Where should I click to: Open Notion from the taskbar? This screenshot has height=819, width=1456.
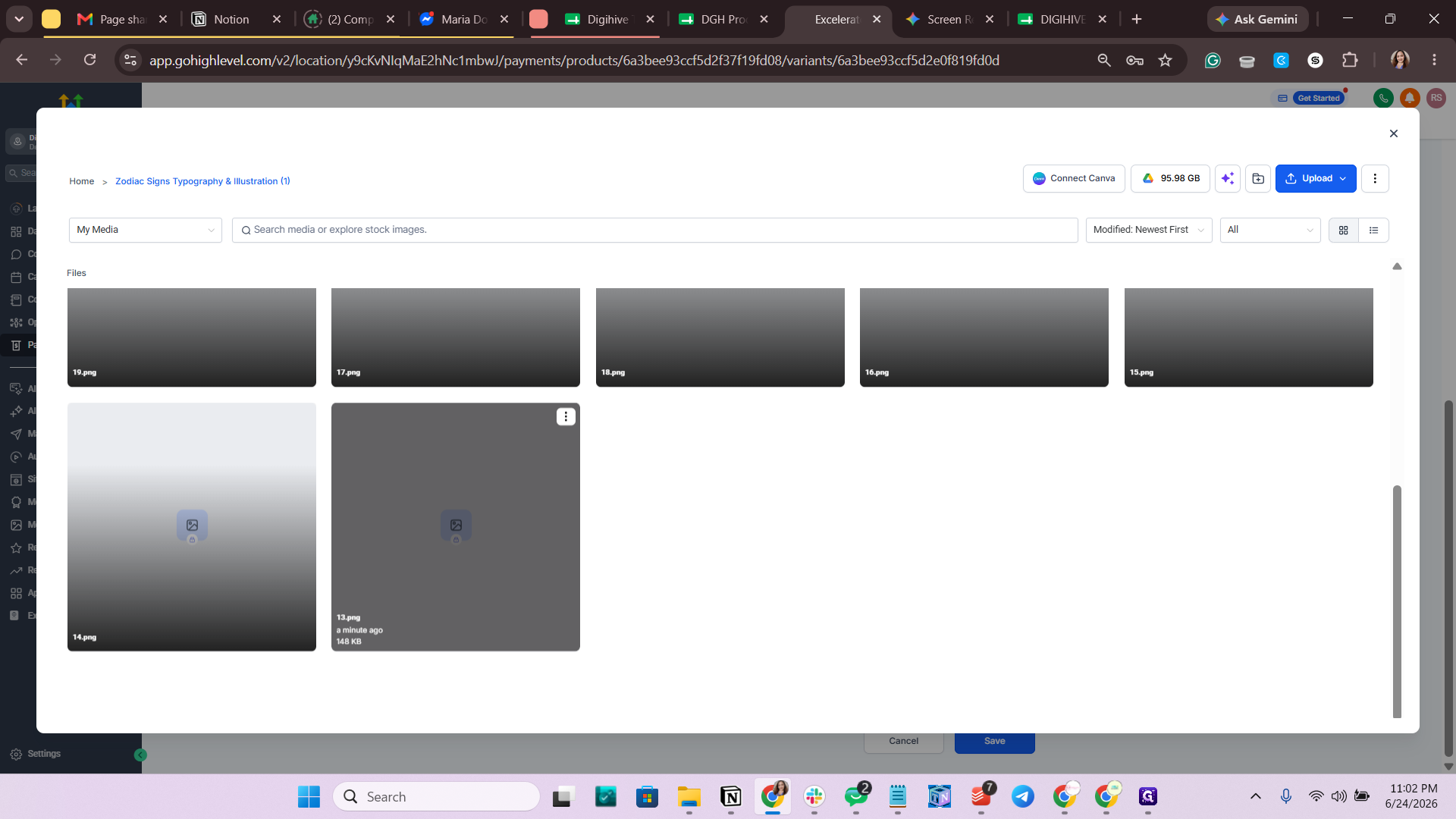tap(731, 797)
